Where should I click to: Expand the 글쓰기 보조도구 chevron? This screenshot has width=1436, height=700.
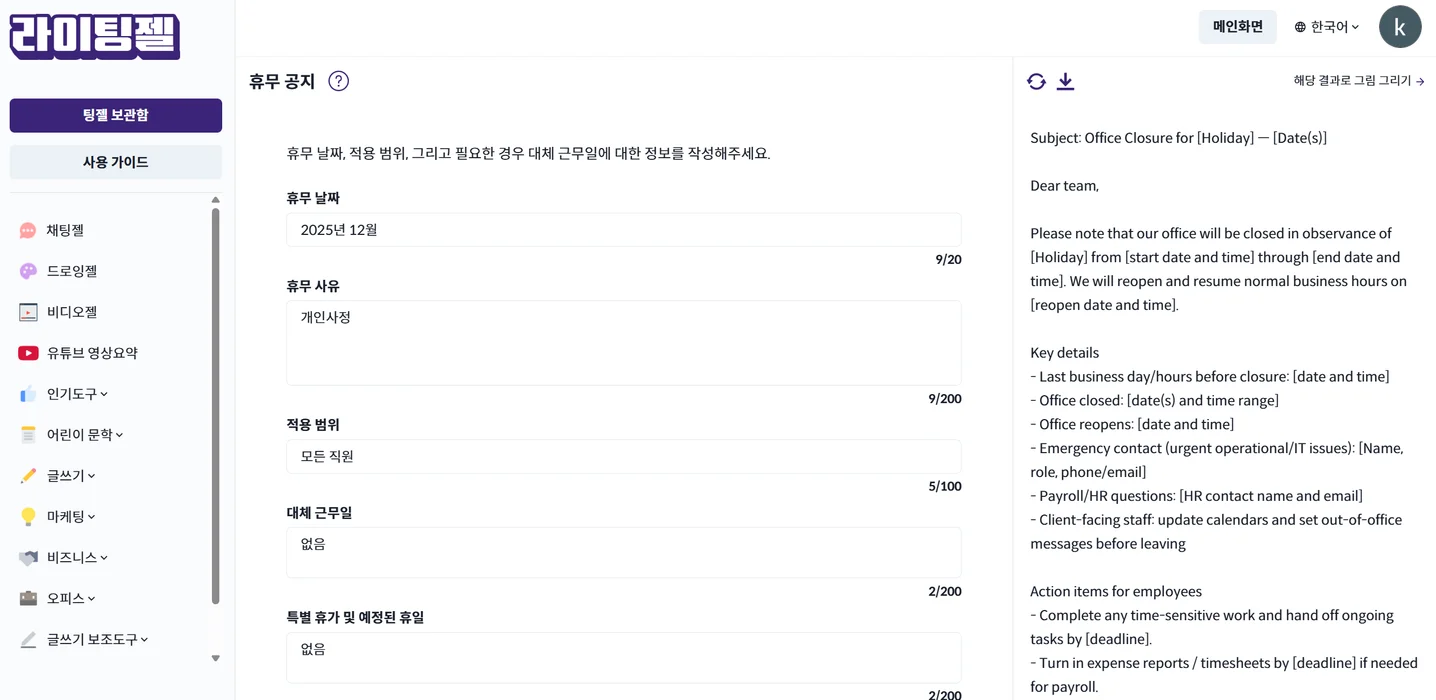[x=144, y=640]
